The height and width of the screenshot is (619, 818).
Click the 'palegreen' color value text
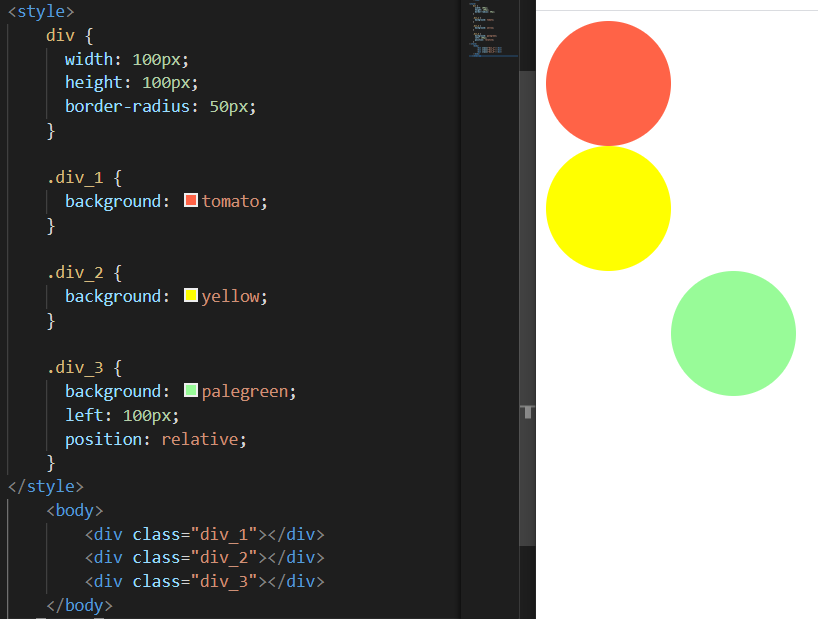coord(245,391)
